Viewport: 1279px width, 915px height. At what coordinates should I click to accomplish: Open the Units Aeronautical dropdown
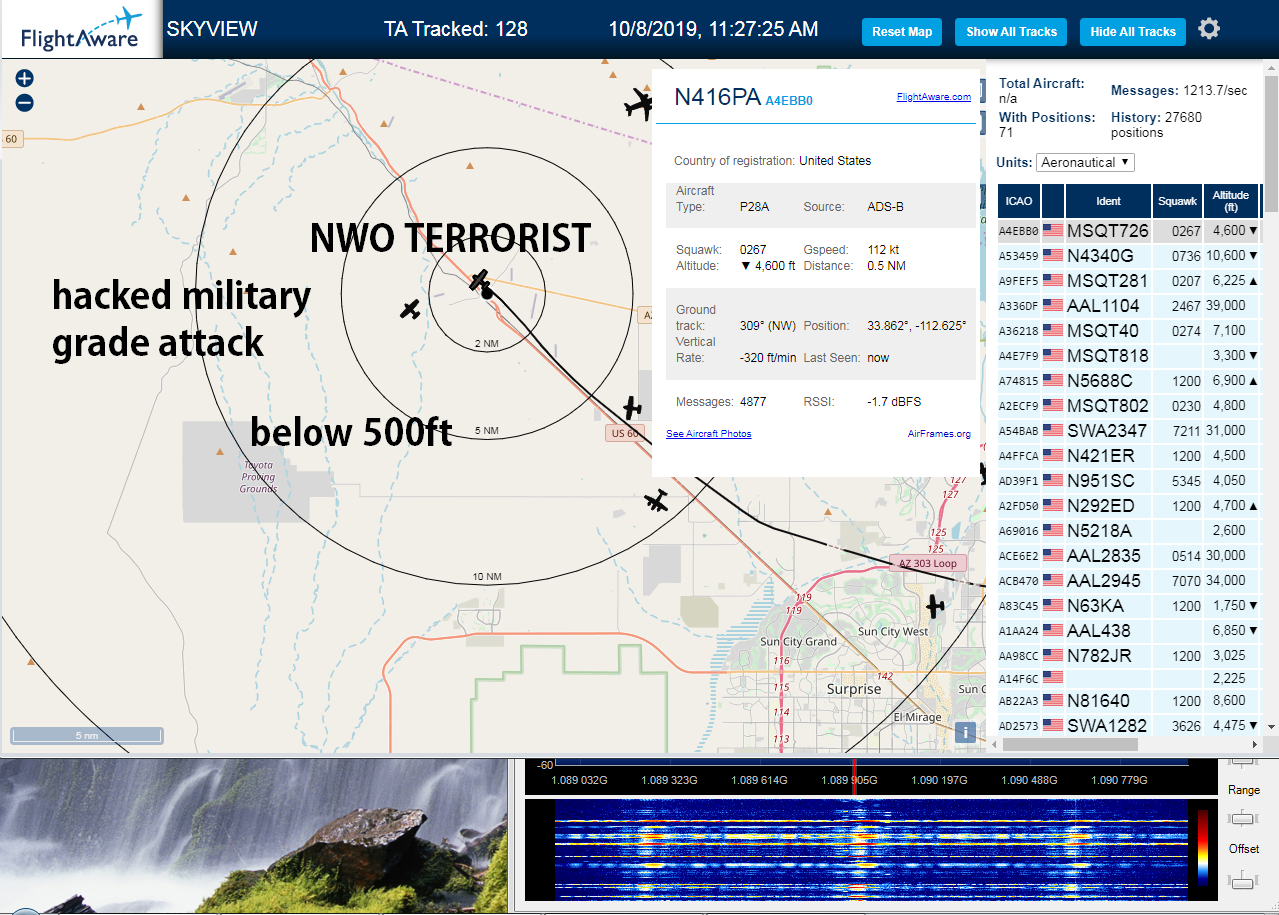click(x=1085, y=162)
